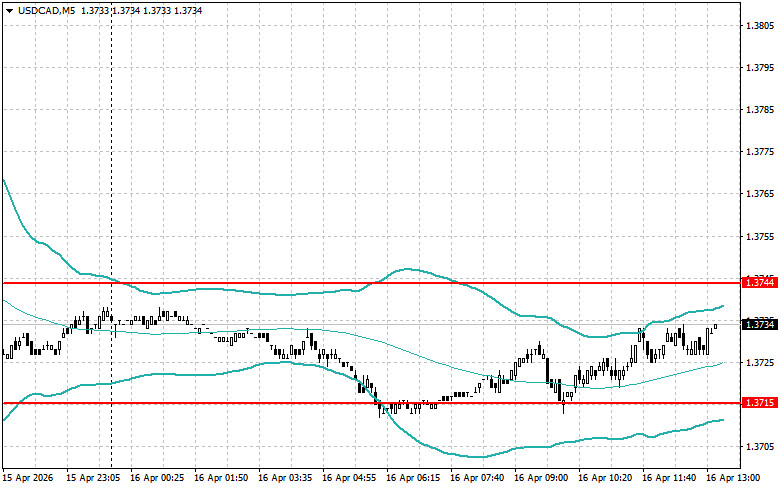Screen dimensions: 781x489
Task: Click the 16 Apr 09:00 time label
Action: (x=540, y=478)
